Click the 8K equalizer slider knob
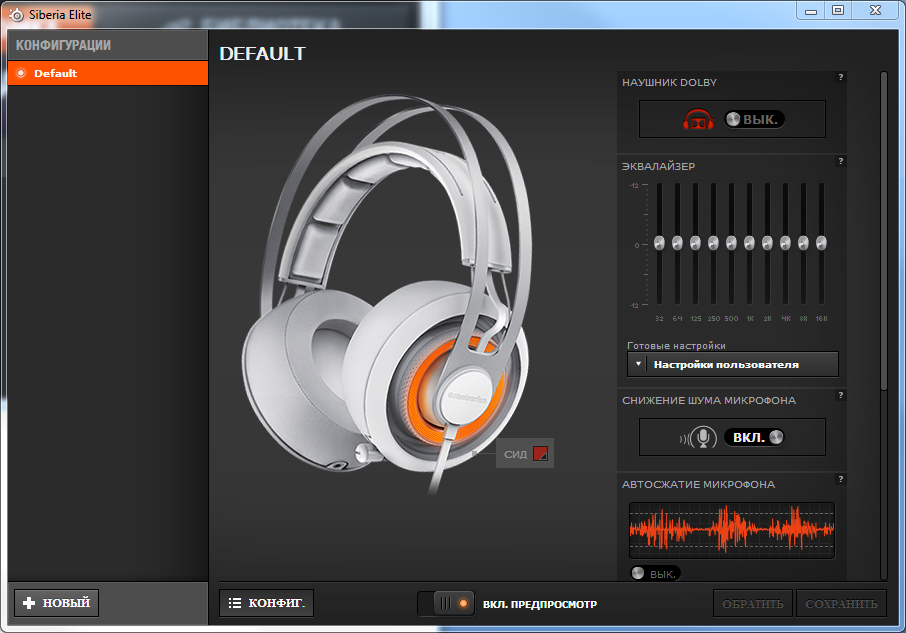This screenshot has width=906, height=633. pos(803,243)
